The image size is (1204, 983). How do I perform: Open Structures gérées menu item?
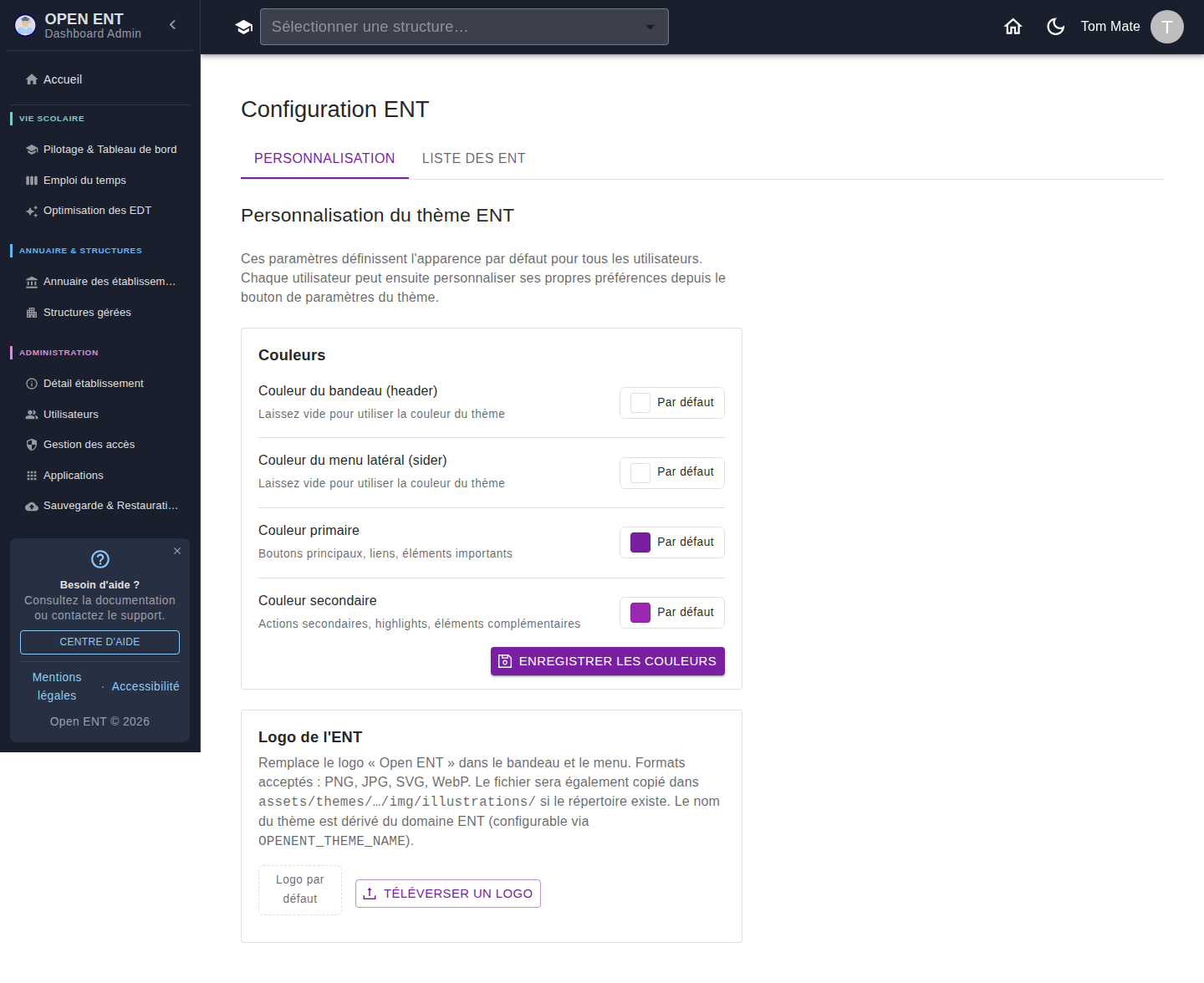[x=99, y=313]
